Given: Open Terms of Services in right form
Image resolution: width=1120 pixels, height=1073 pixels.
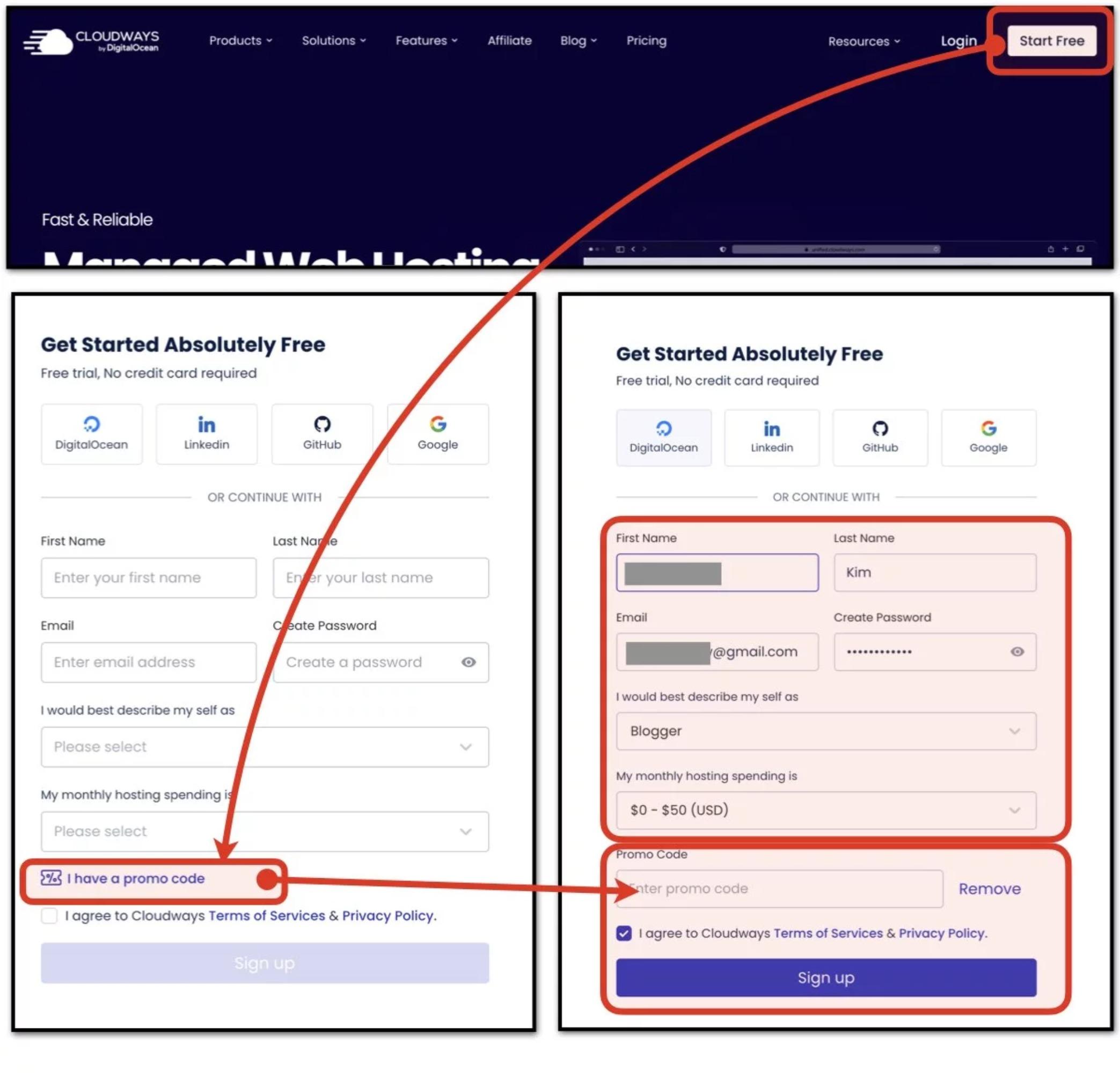Looking at the screenshot, I should [828, 933].
